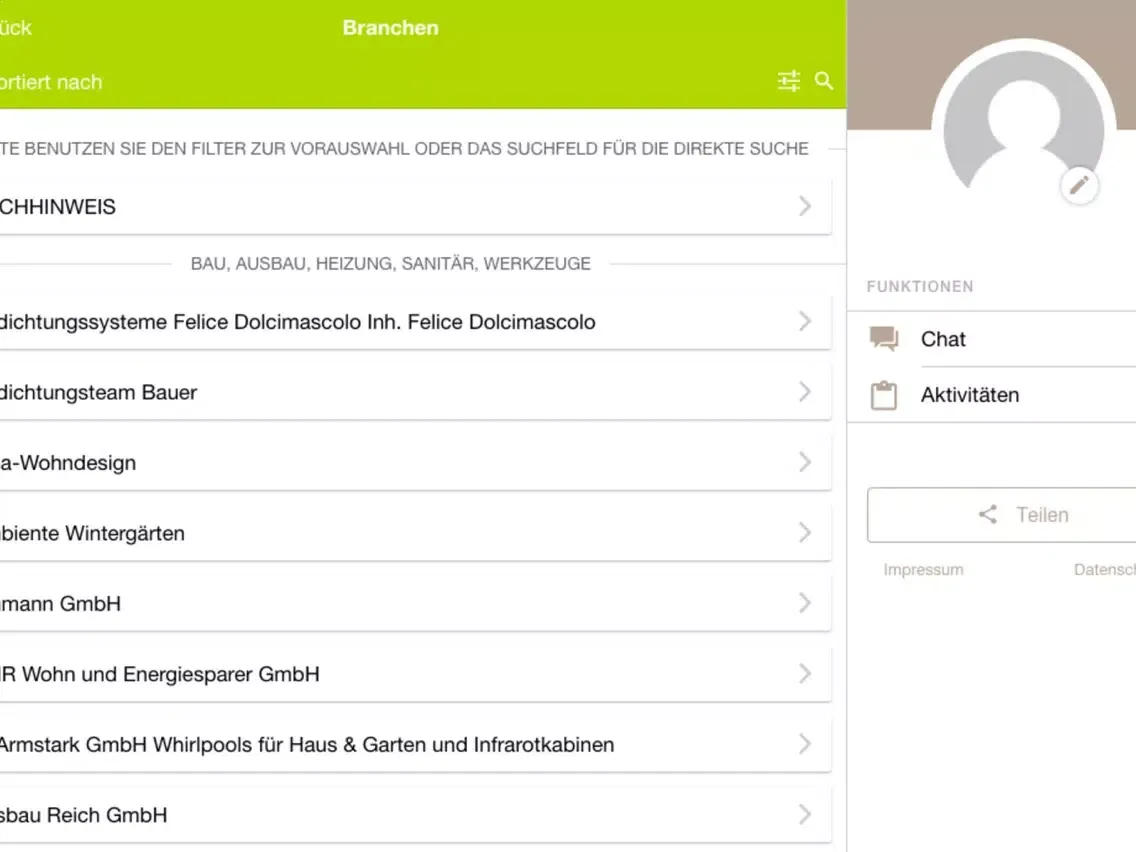This screenshot has width=1136, height=852.
Task: Select the 'a-Wohndesign' entry text
Action: [67, 462]
